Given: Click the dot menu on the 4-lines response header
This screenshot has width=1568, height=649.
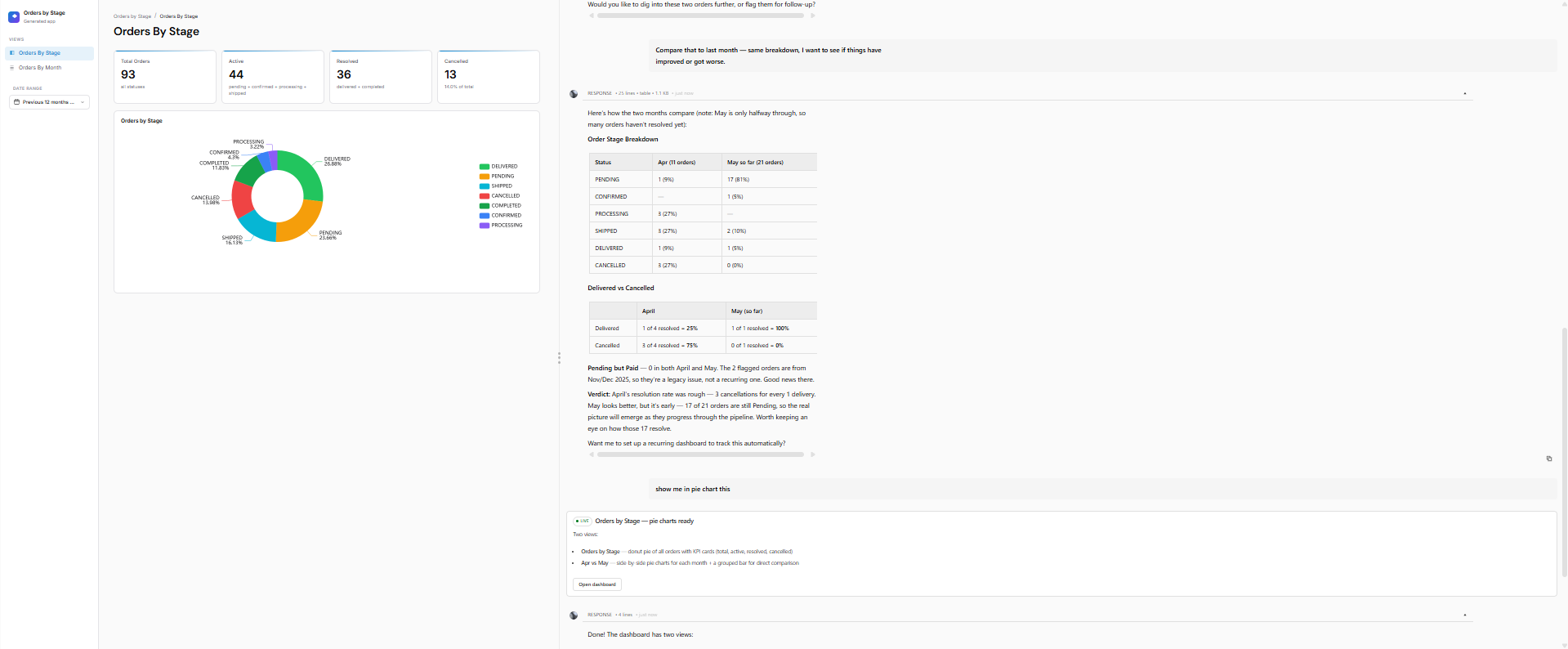Looking at the screenshot, I should tap(1464, 615).
